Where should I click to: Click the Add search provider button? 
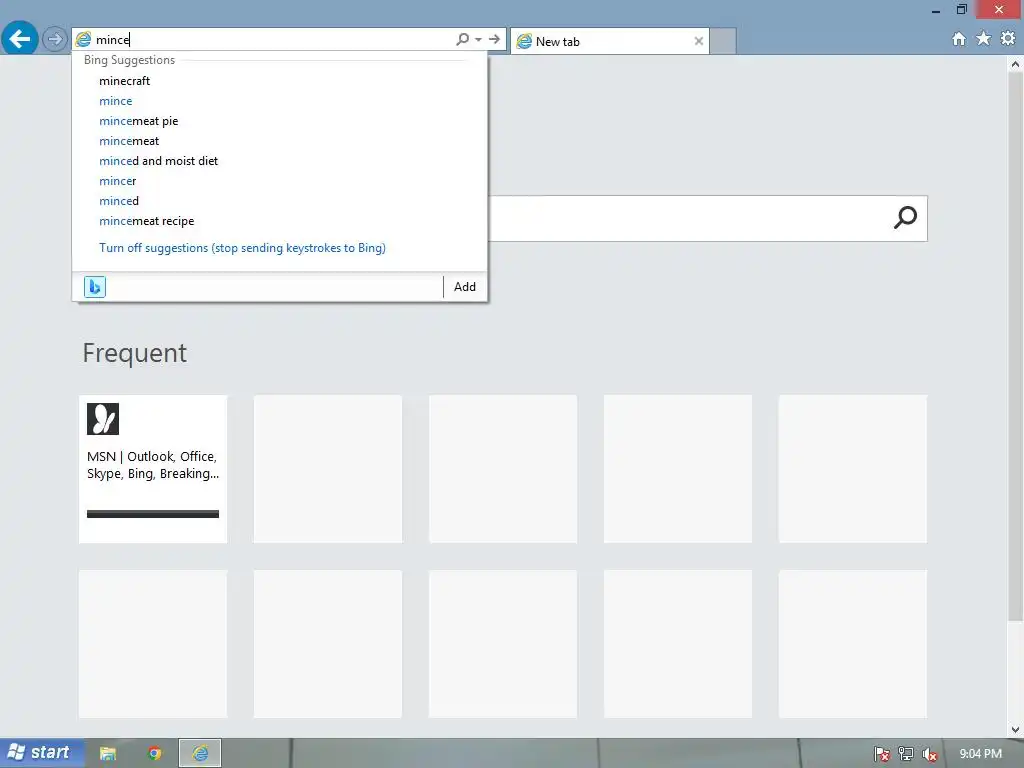coord(465,287)
